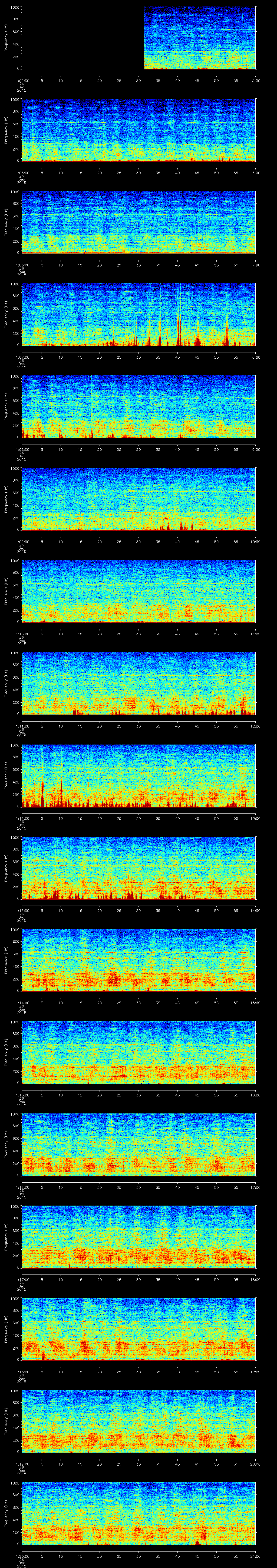277x1568 pixels.
Task: Select the '8:00' end time label
Action: pyautogui.click(x=256, y=357)
